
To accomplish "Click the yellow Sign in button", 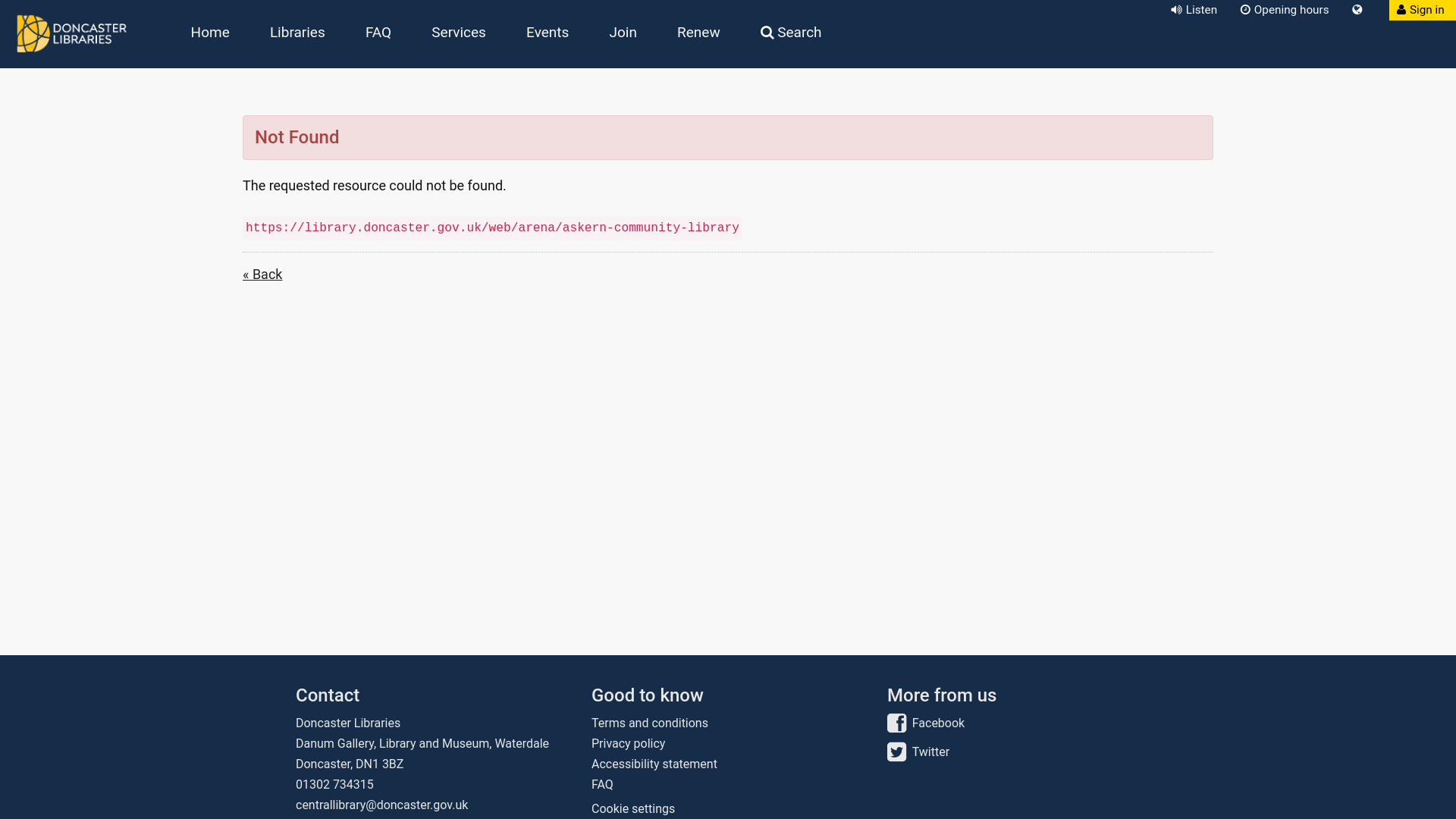I will [x=1422, y=10].
